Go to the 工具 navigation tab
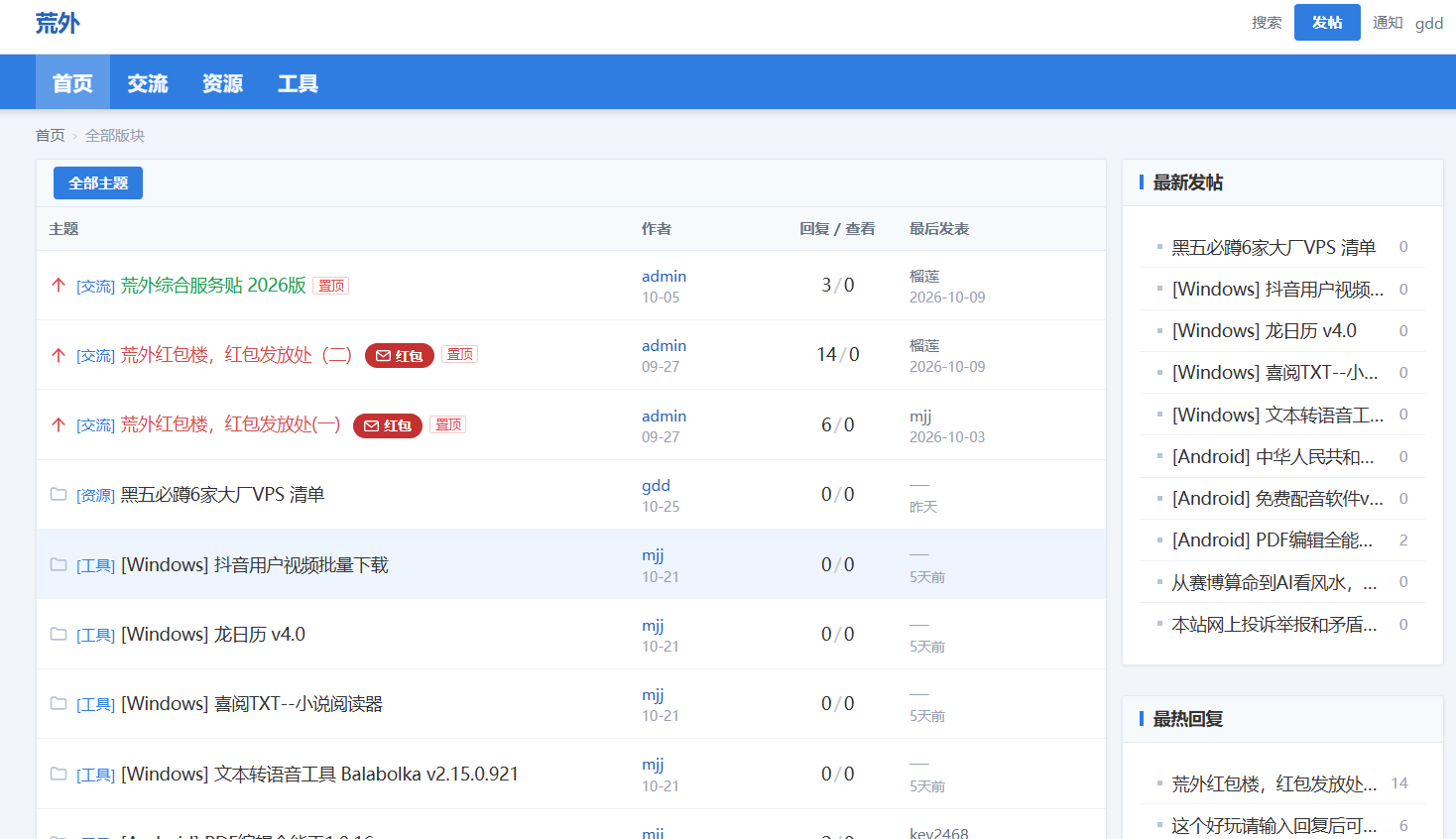Image resolution: width=1456 pixels, height=839 pixels. point(298,82)
